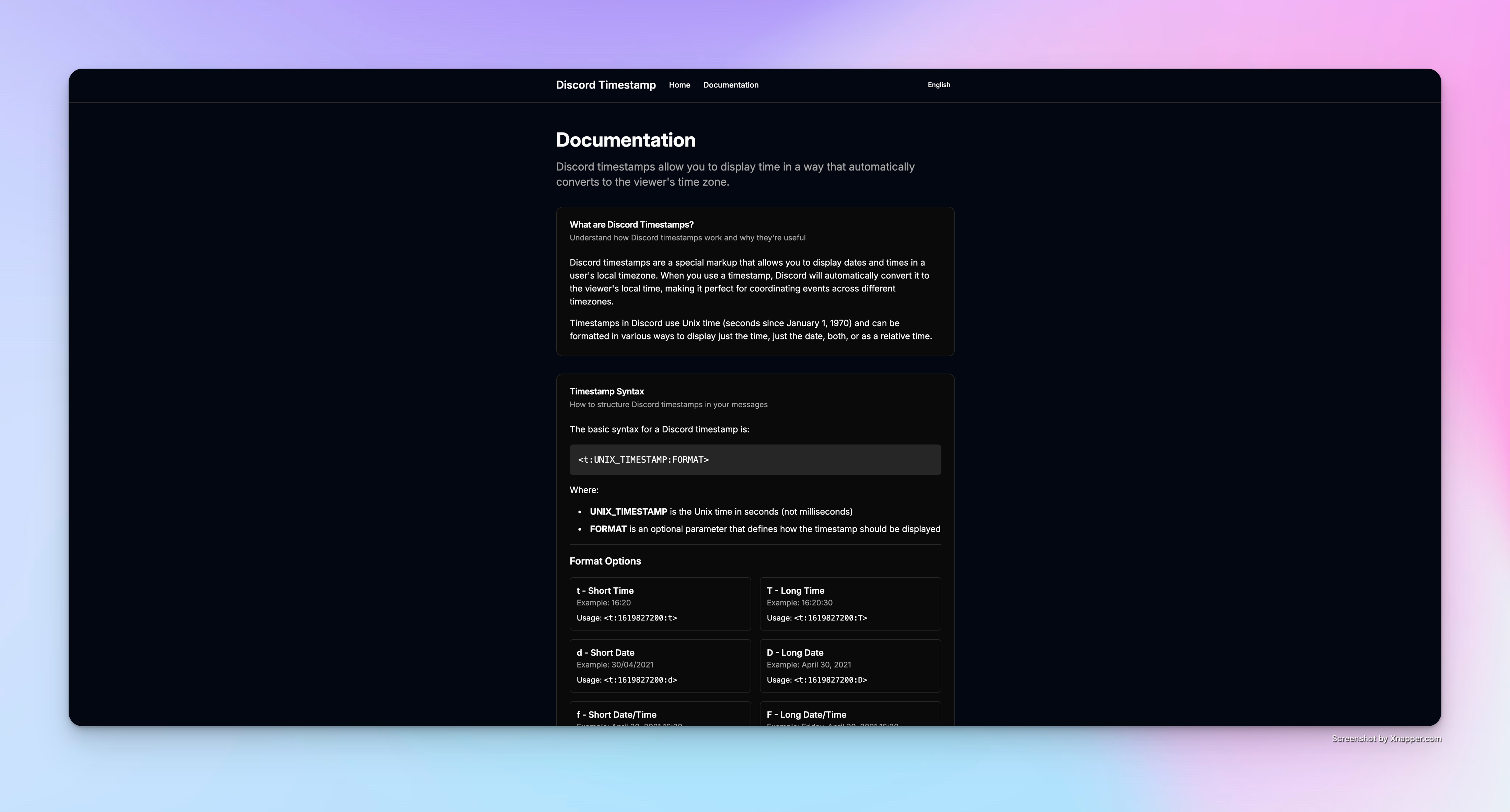Select the 'd - Short Date' format card
The width and height of the screenshot is (1510, 812).
[x=660, y=666]
